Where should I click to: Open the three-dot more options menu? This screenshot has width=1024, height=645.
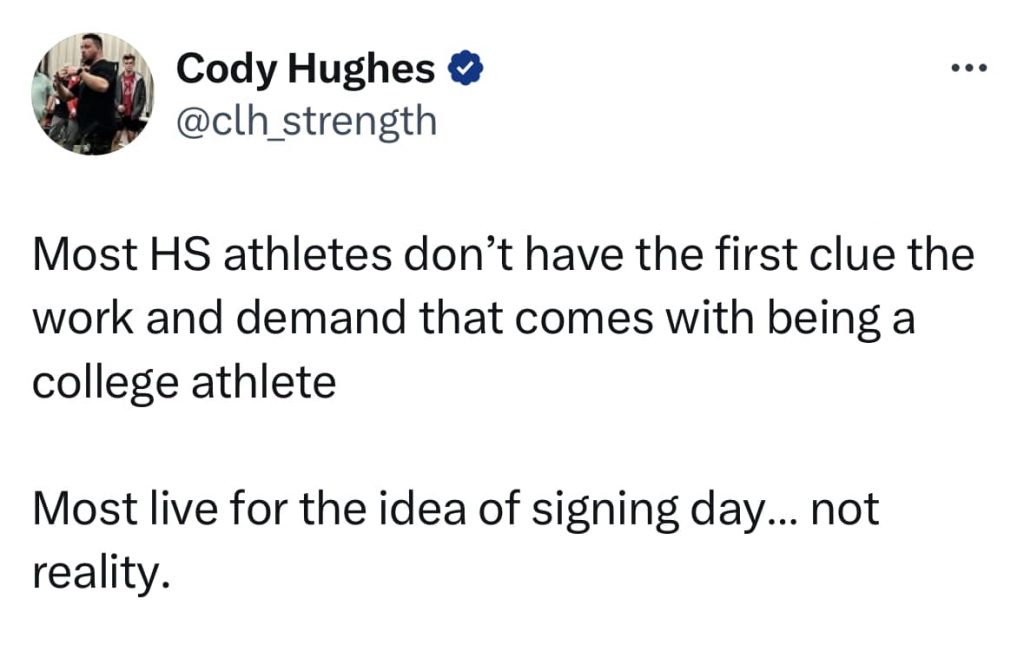969,67
